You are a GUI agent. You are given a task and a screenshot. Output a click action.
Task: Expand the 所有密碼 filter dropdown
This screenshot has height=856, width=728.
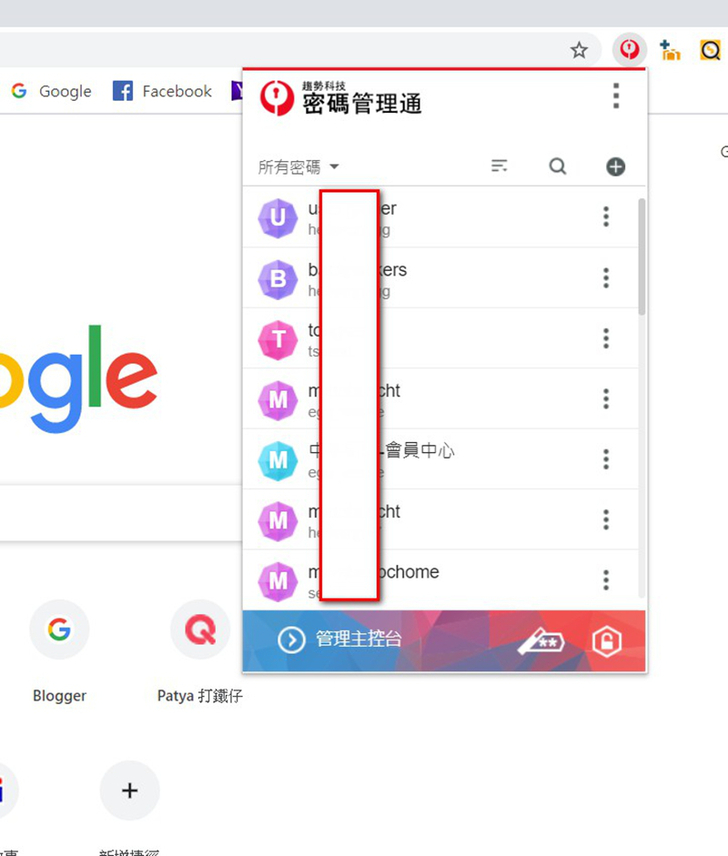click(x=299, y=167)
